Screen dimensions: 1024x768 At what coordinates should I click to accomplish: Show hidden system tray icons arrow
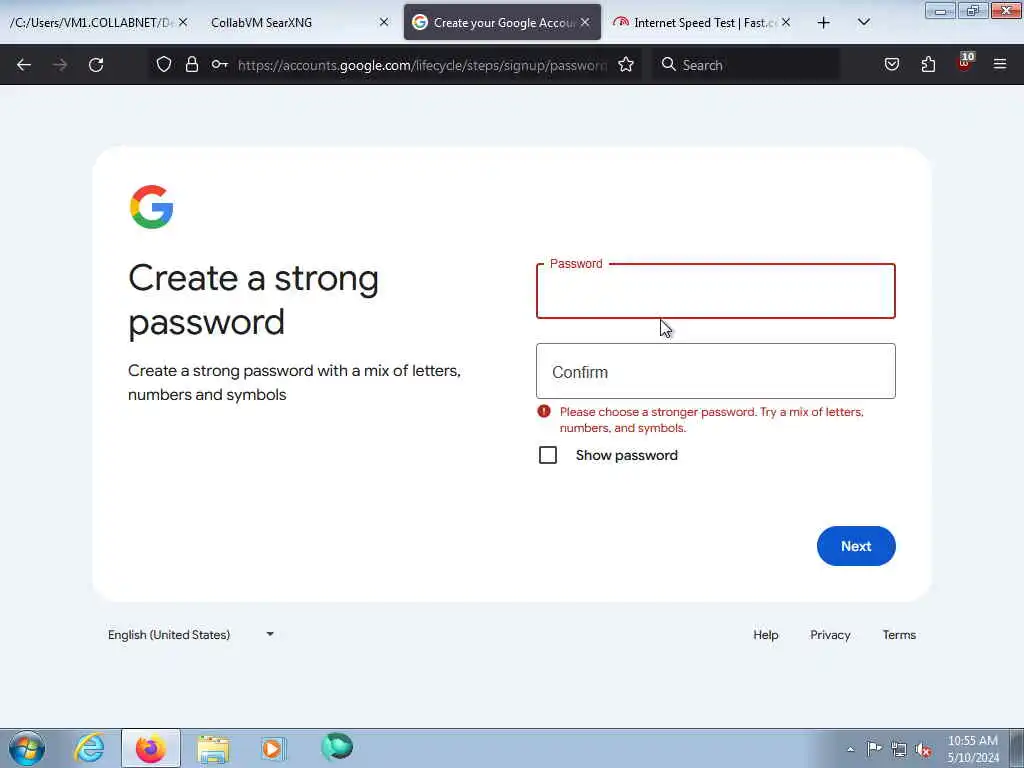[x=850, y=749]
